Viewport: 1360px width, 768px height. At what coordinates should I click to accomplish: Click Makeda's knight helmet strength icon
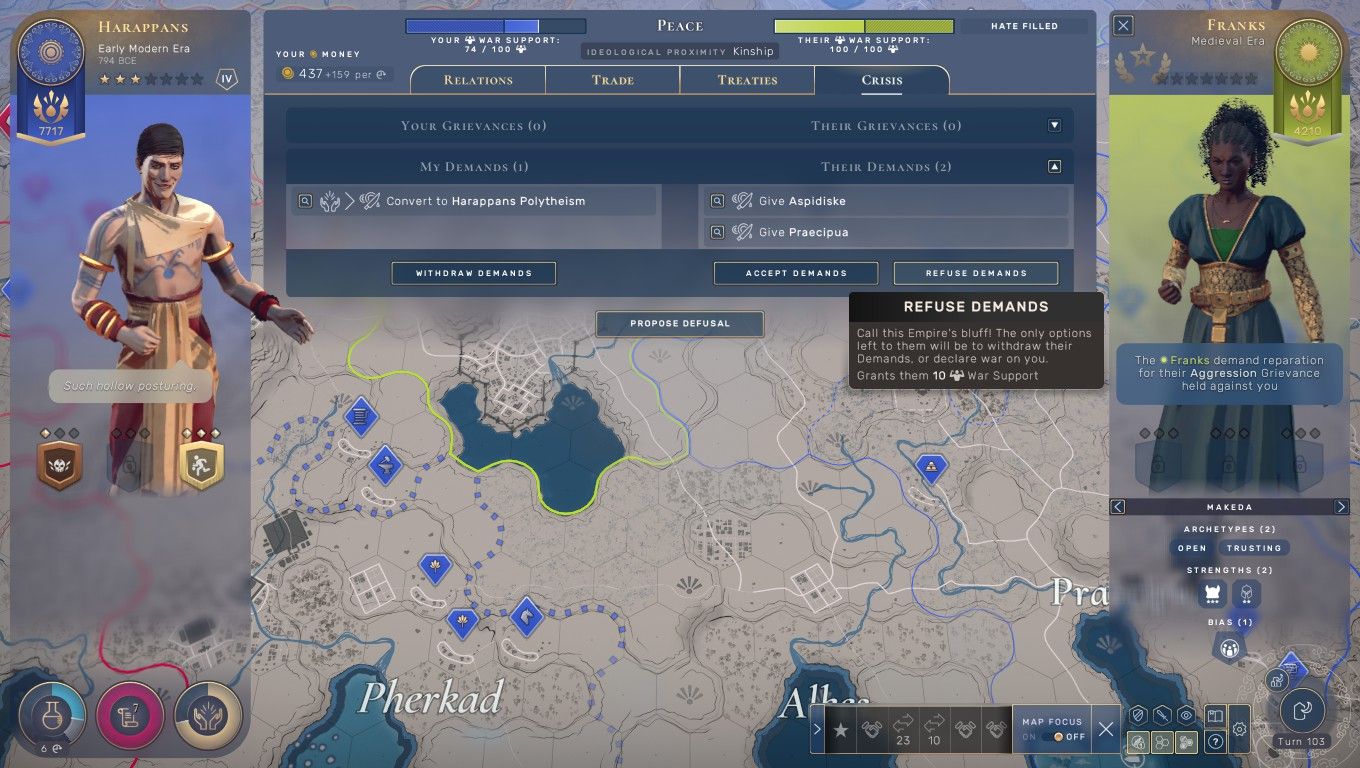coord(1246,595)
